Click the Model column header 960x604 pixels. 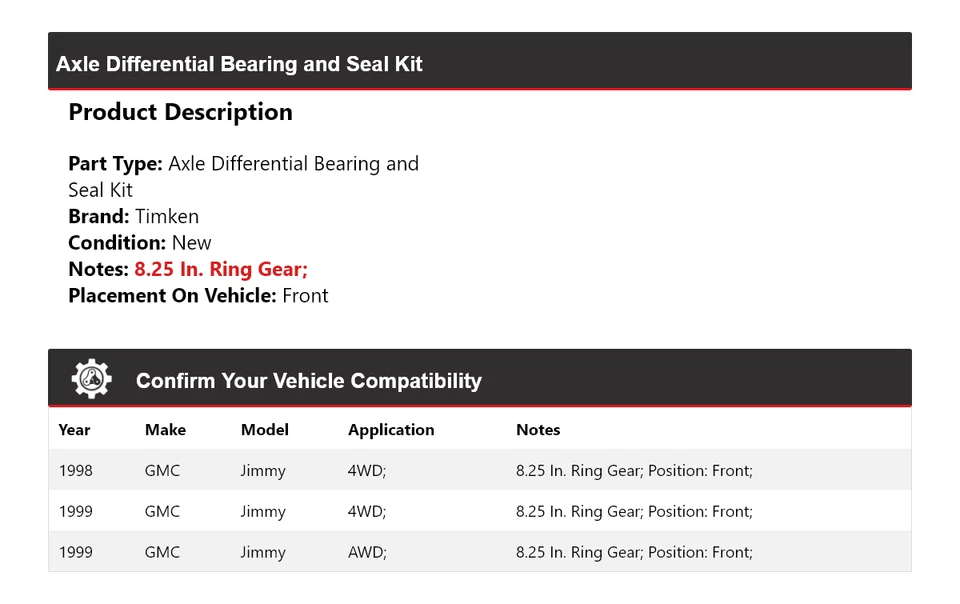pos(264,430)
